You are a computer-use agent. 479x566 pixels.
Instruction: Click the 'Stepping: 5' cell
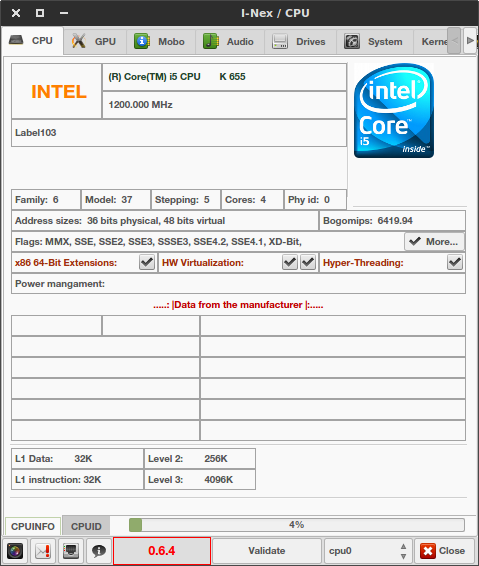pos(186,200)
